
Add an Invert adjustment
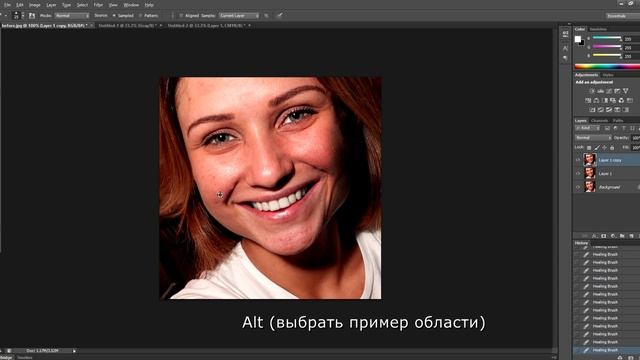tap(592, 110)
